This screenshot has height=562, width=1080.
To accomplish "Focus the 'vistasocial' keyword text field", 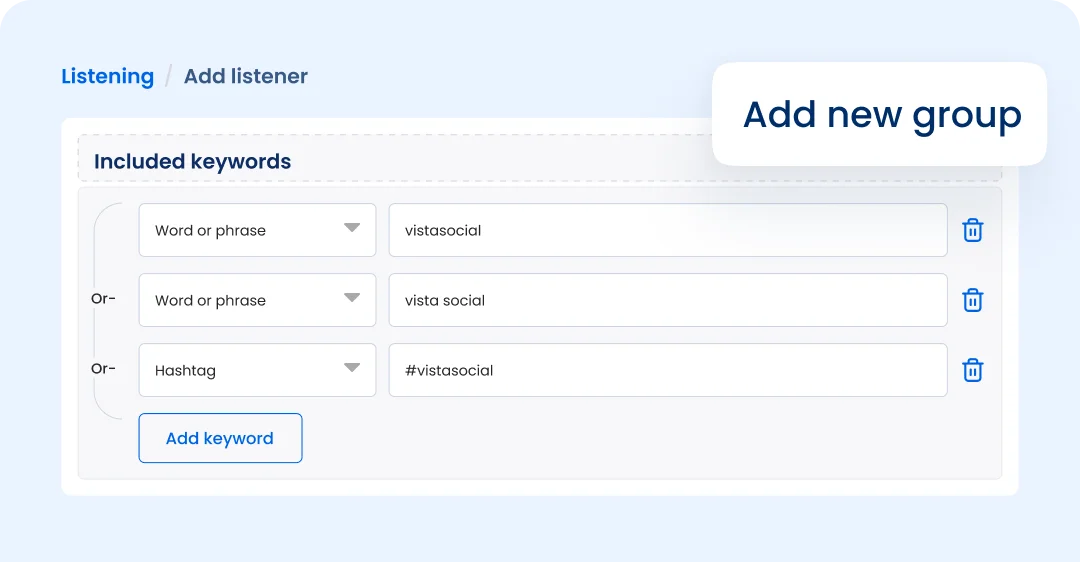I will click(x=667, y=230).
